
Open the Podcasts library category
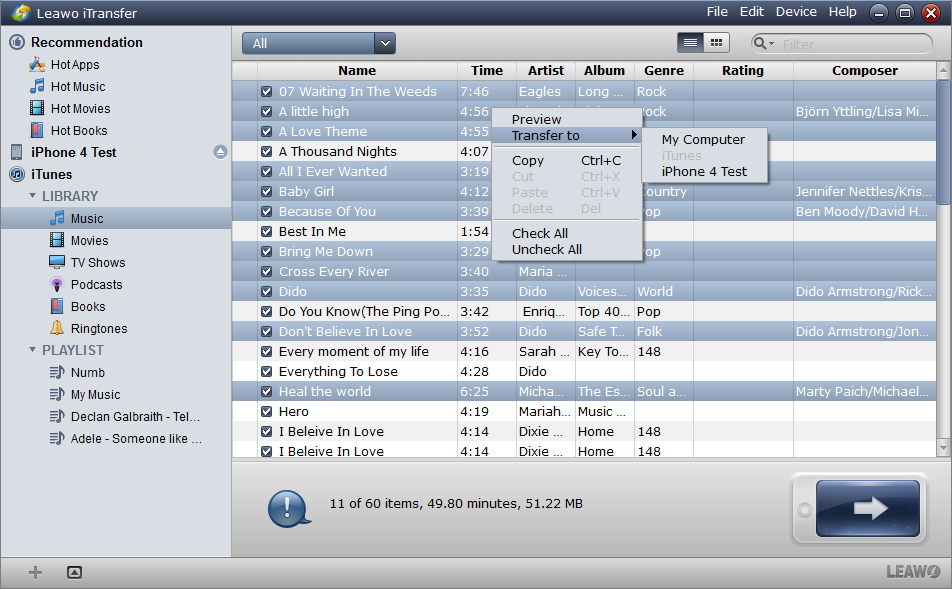click(x=96, y=284)
